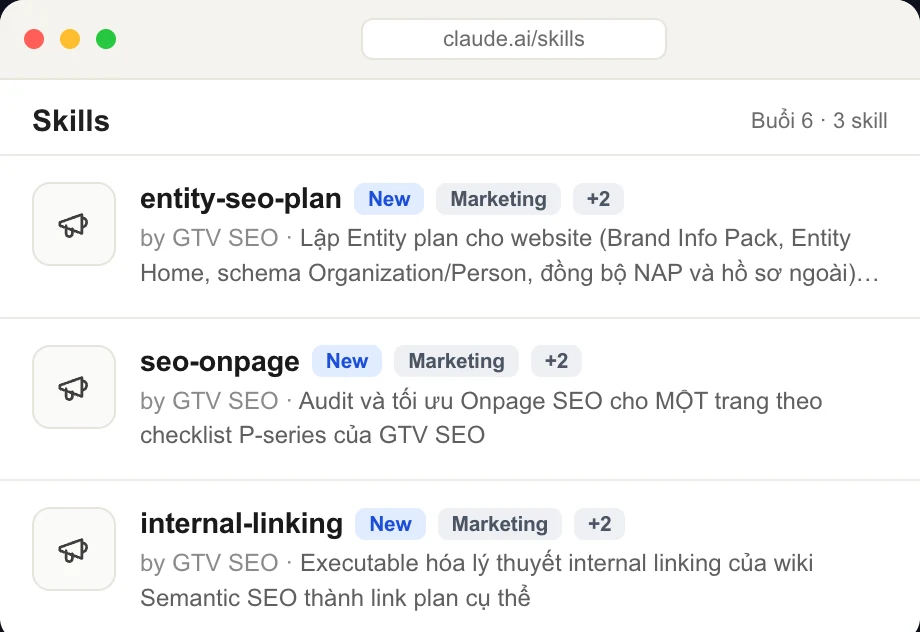Click the New badge on seo-onpage

coord(347,361)
